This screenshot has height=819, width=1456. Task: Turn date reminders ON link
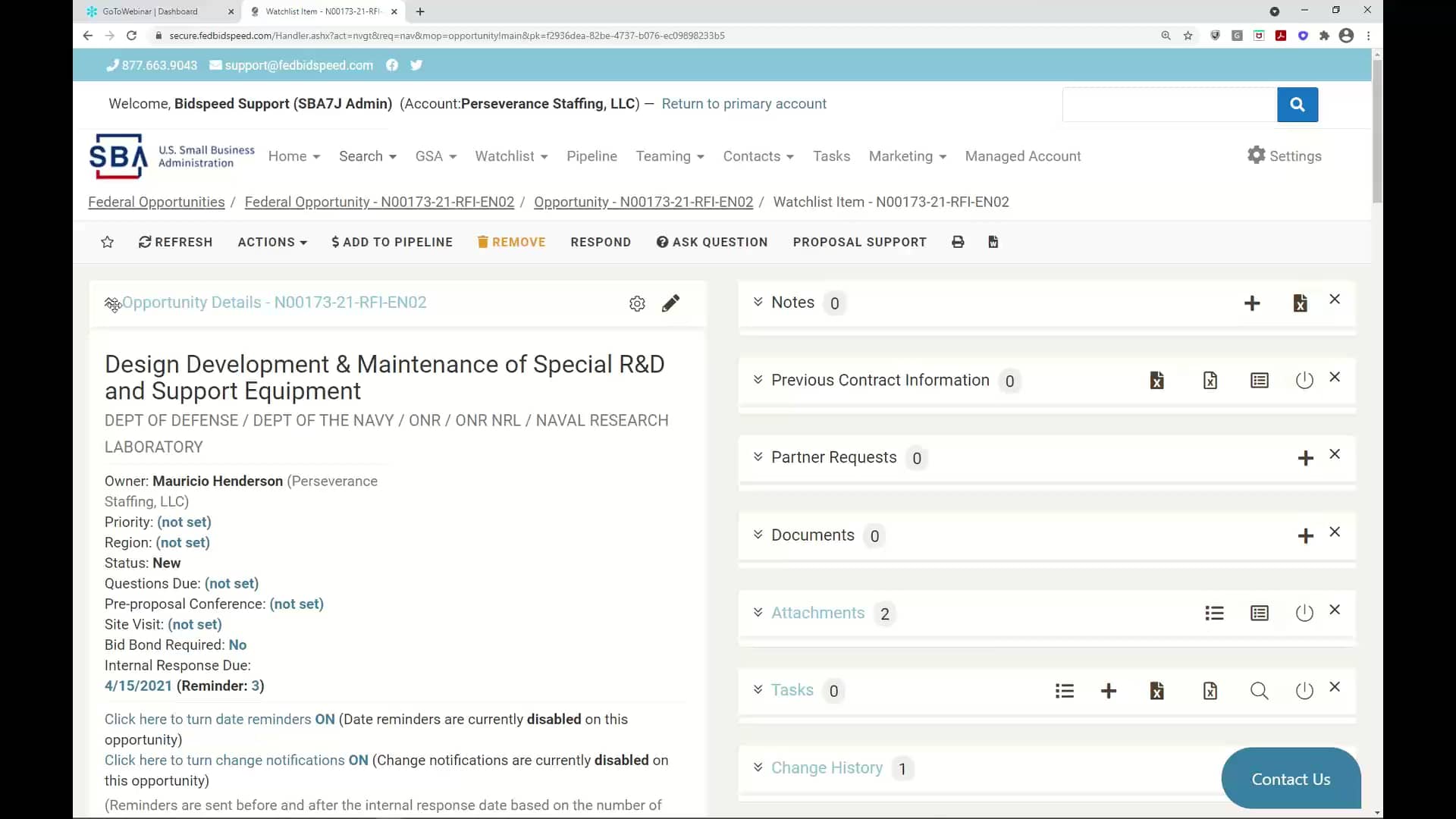click(219, 719)
